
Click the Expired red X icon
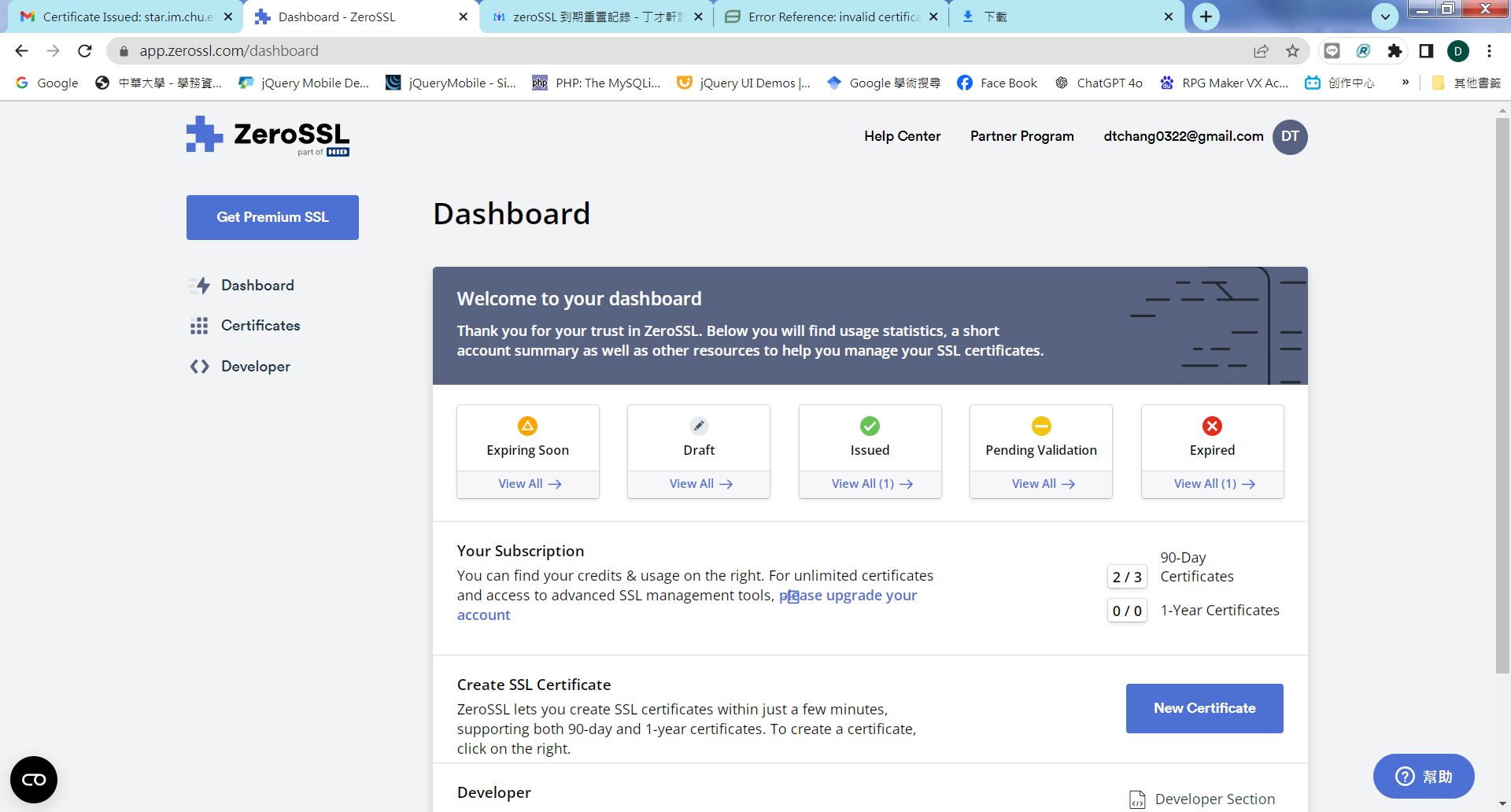click(x=1212, y=426)
